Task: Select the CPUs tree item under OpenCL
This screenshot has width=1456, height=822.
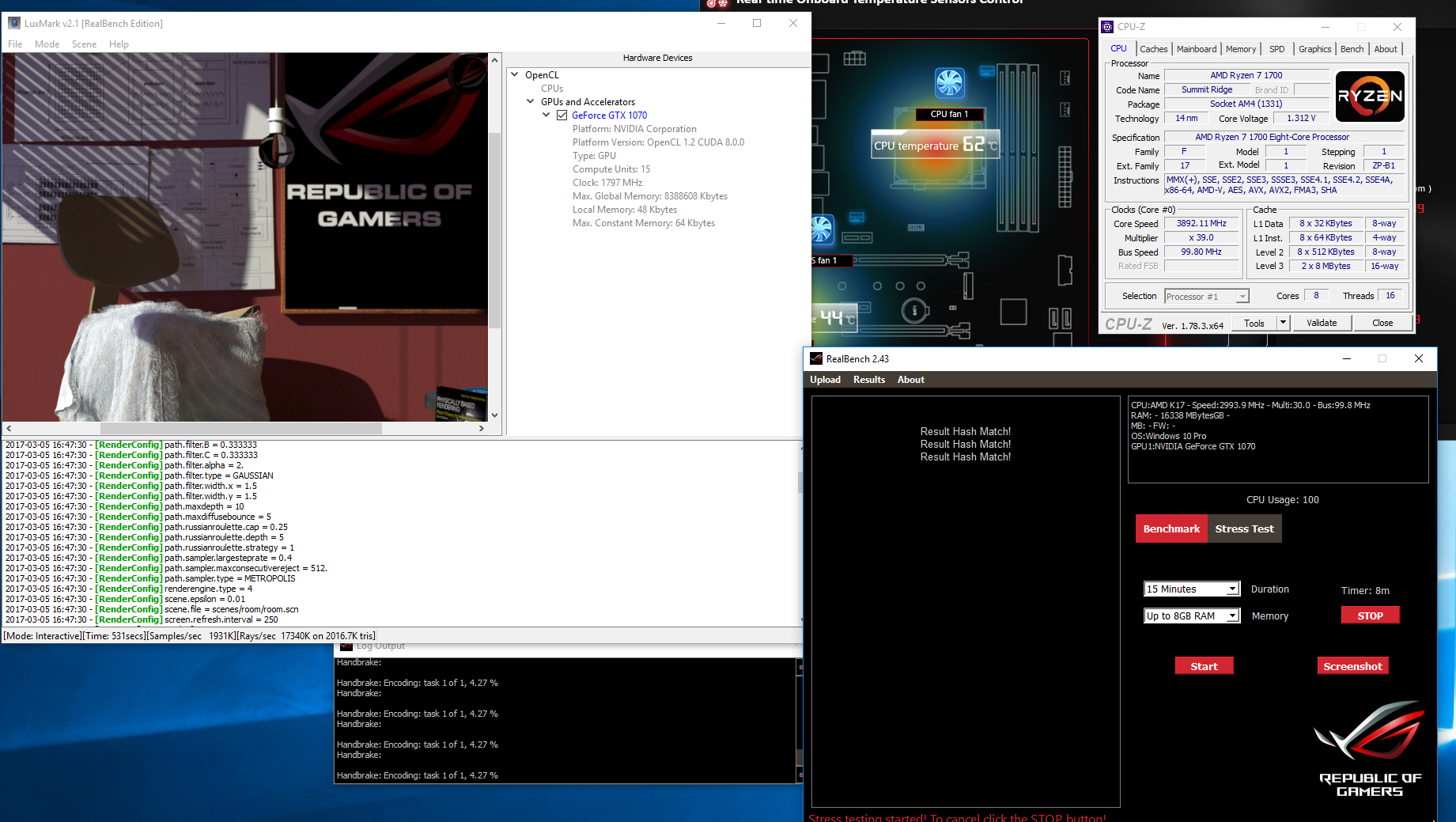Action: [552, 89]
